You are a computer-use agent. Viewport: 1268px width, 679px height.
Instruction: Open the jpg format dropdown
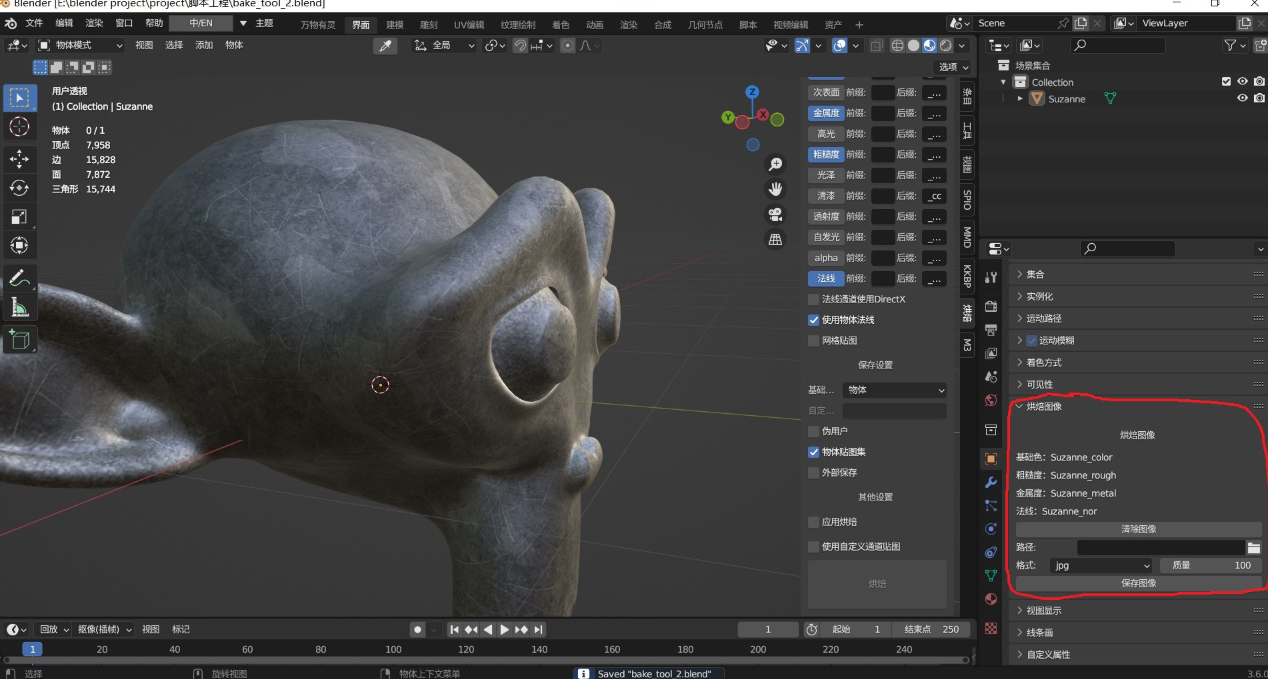(1103, 565)
